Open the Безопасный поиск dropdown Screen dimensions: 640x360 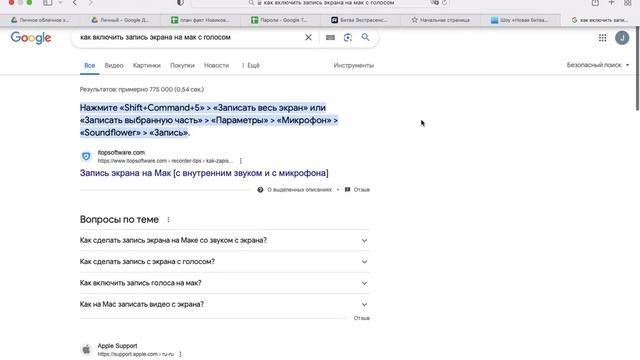(598, 65)
